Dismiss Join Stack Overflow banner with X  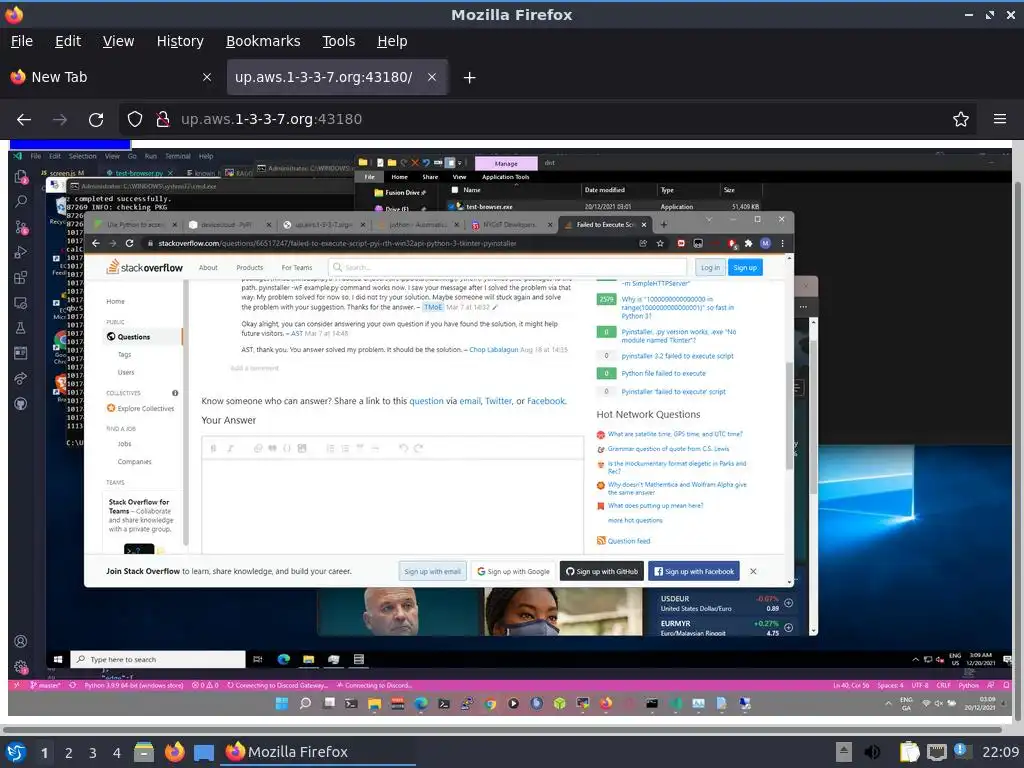tap(753, 571)
